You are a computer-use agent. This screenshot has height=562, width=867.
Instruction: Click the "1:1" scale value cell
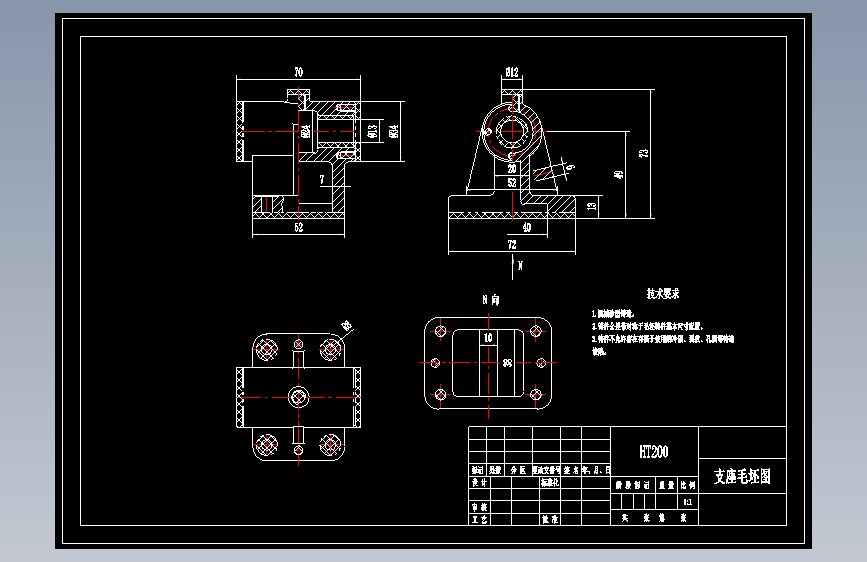688,502
